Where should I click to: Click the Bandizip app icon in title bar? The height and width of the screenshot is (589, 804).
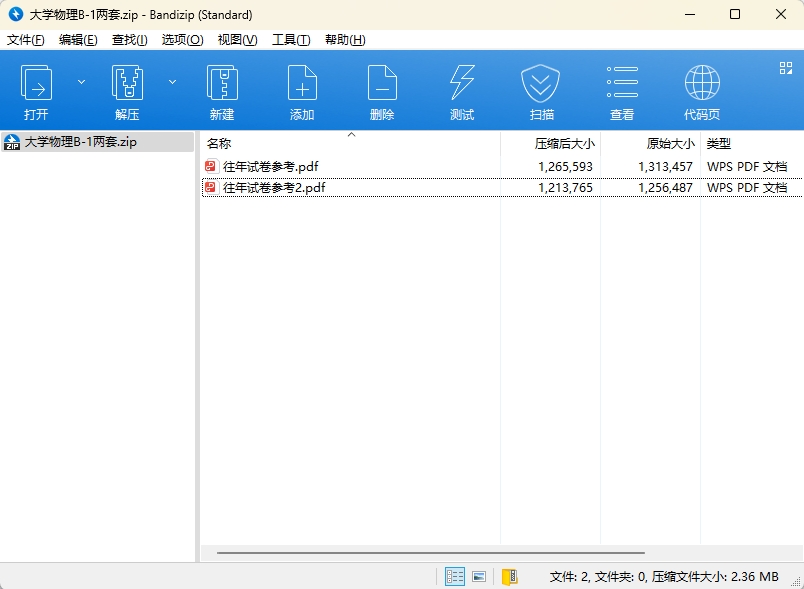[x=16, y=14]
